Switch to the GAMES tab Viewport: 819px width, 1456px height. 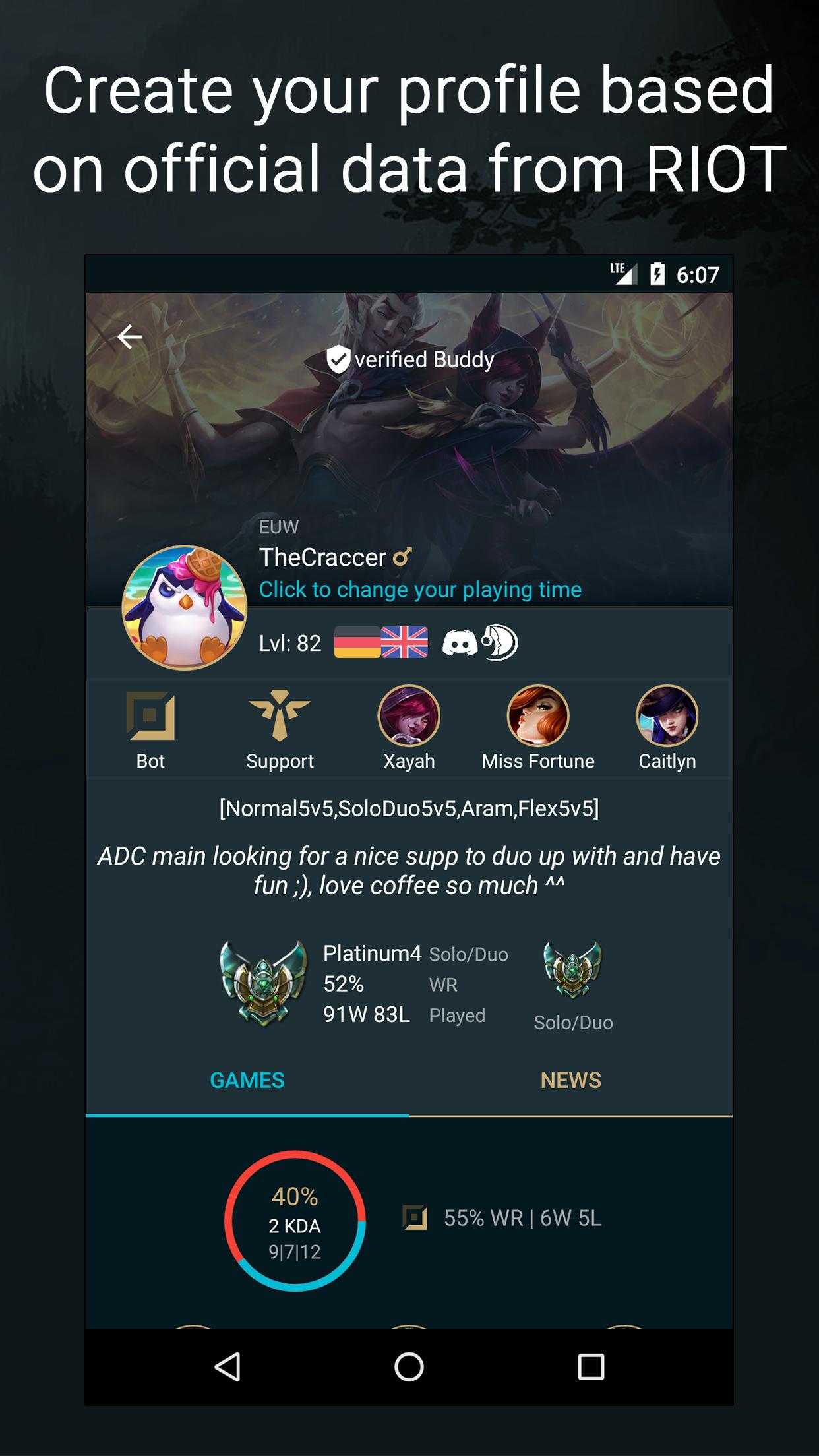click(x=247, y=1080)
